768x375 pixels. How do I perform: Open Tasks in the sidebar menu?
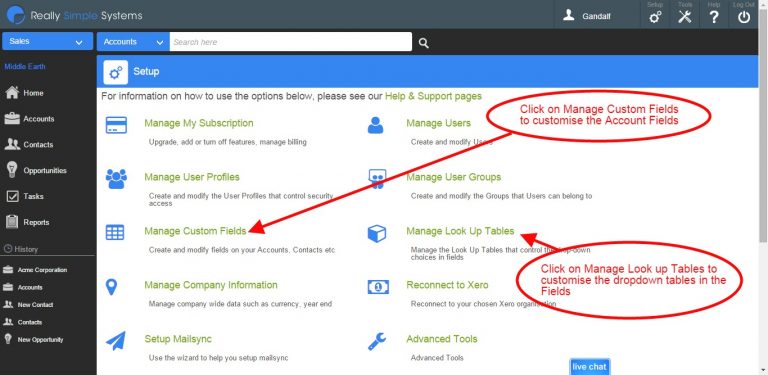tap(33, 196)
